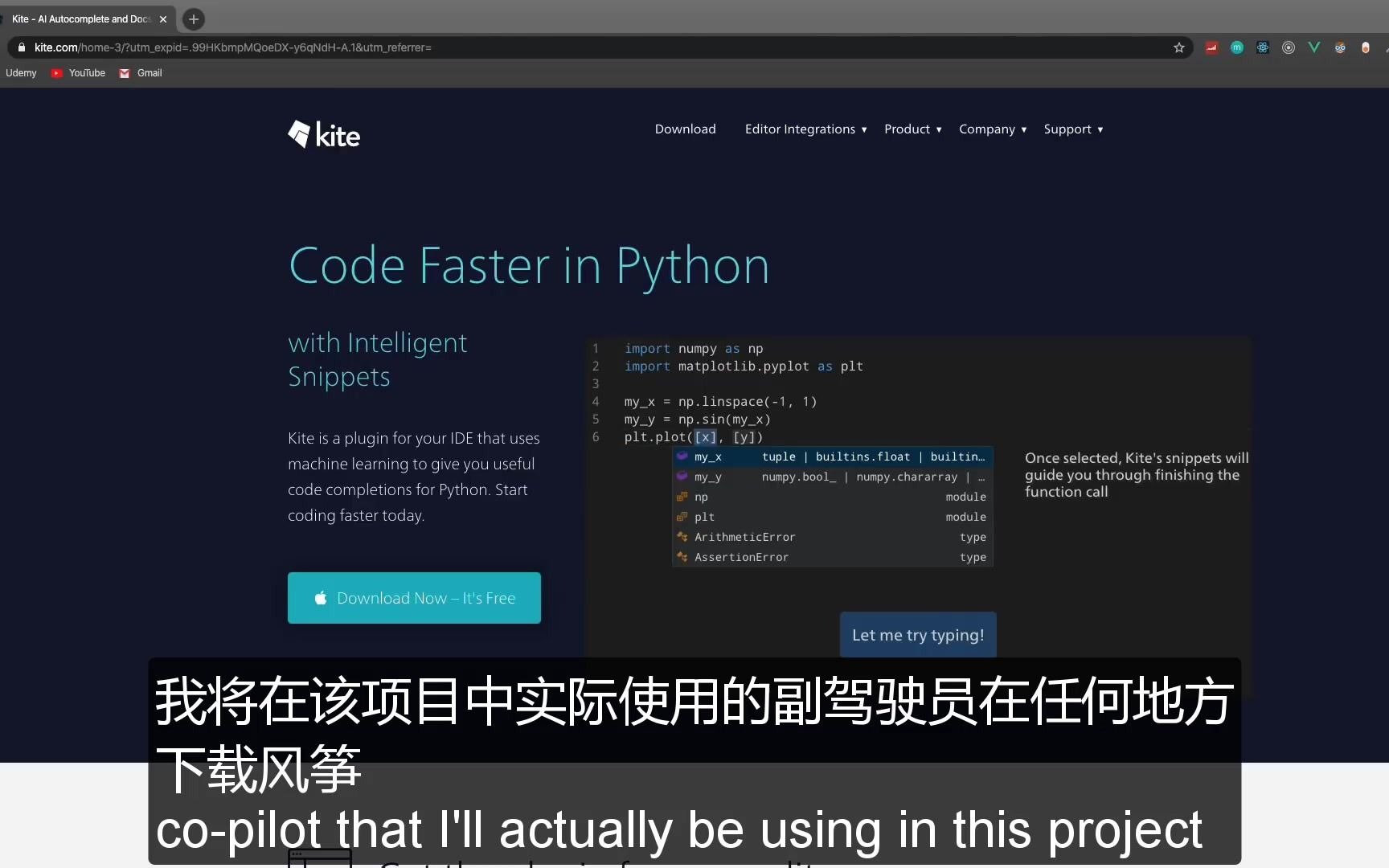Click the teal Mailtrack extension icon
The width and height of the screenshot is (1389, 868).
point(1236,47)
